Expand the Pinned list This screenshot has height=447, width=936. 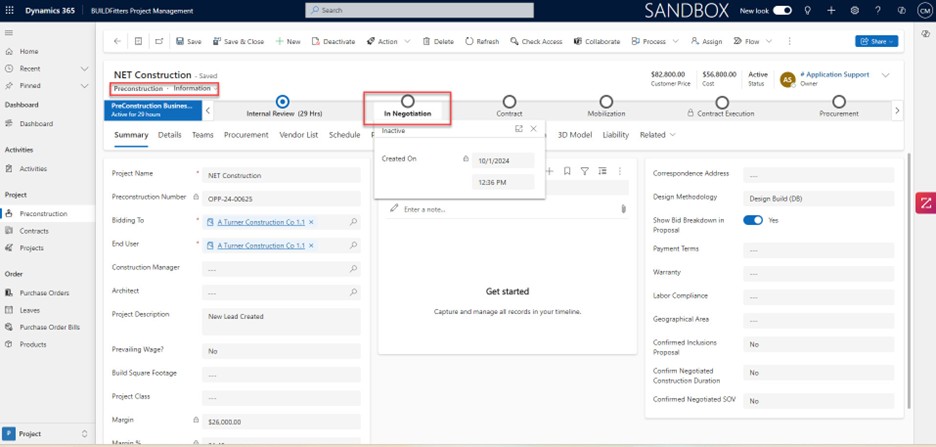click(84, 85)
